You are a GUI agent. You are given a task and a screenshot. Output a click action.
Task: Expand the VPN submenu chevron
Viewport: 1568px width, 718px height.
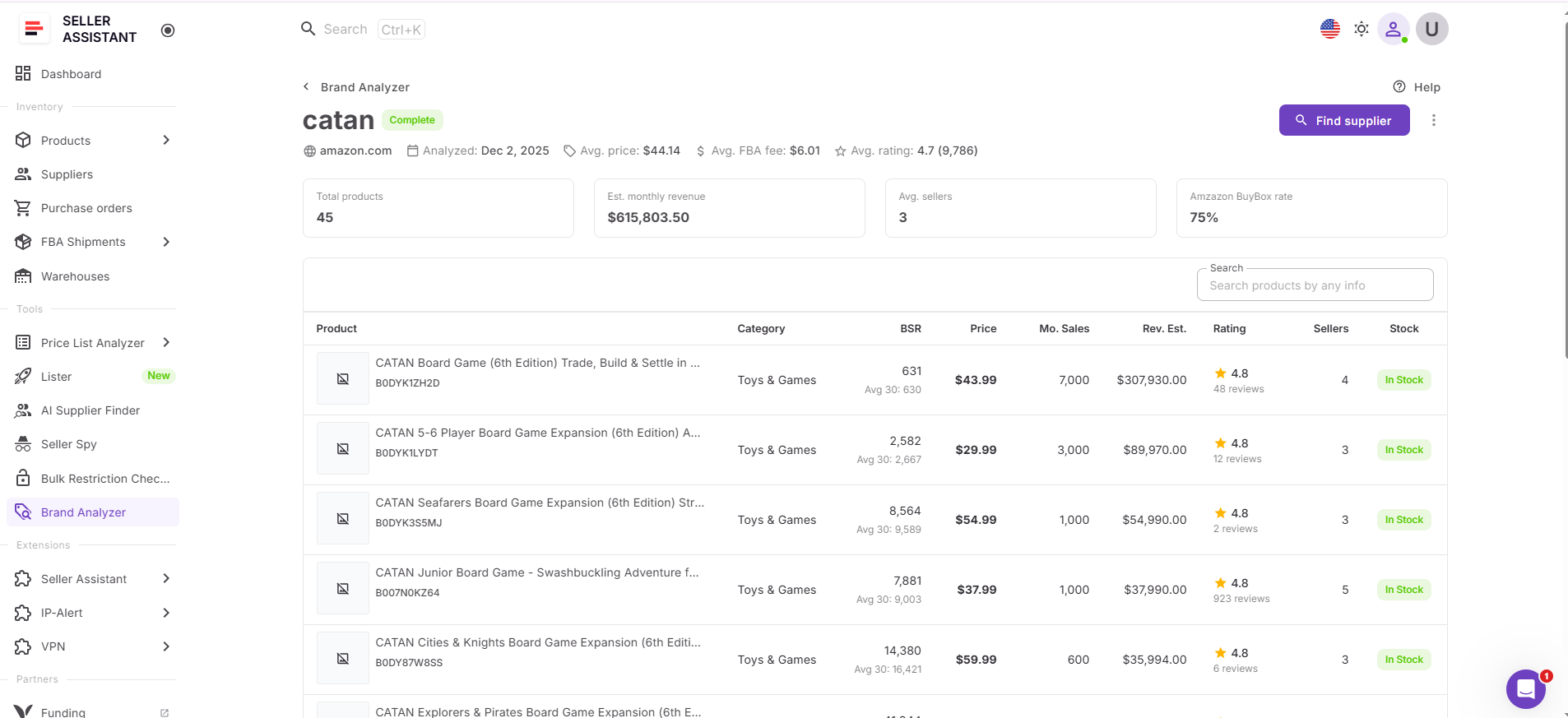pos(166,646)
